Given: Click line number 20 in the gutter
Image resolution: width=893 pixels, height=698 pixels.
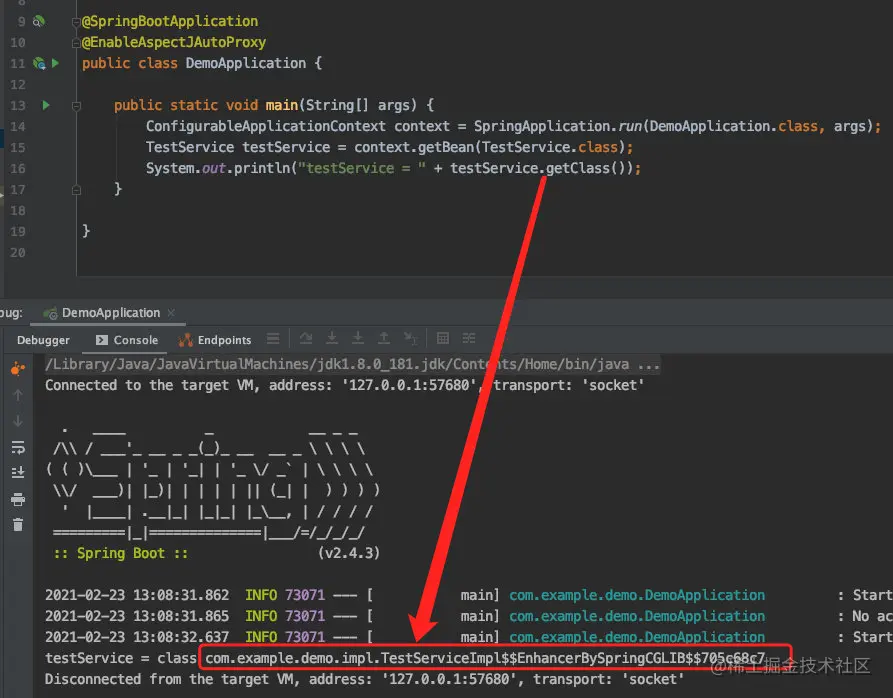Looking at the screenshot, I should point(18,253).
